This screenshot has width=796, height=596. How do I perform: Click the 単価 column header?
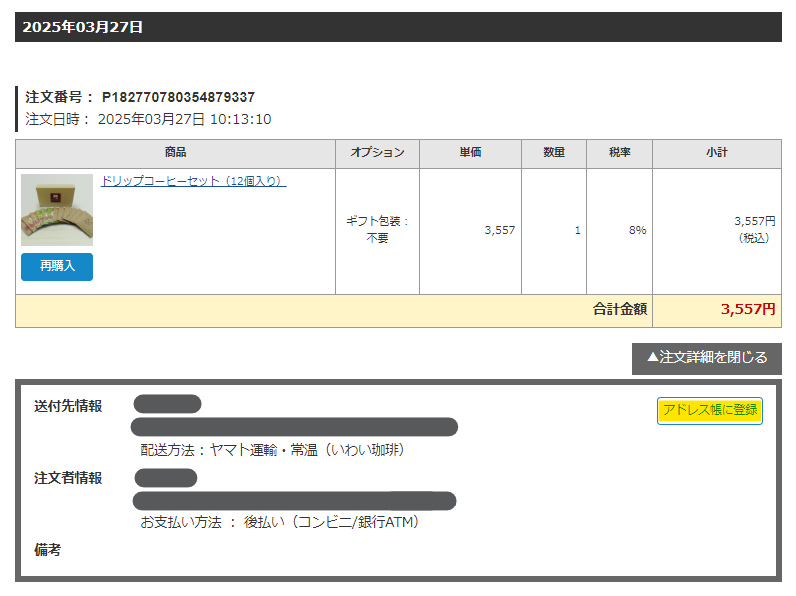470,153
